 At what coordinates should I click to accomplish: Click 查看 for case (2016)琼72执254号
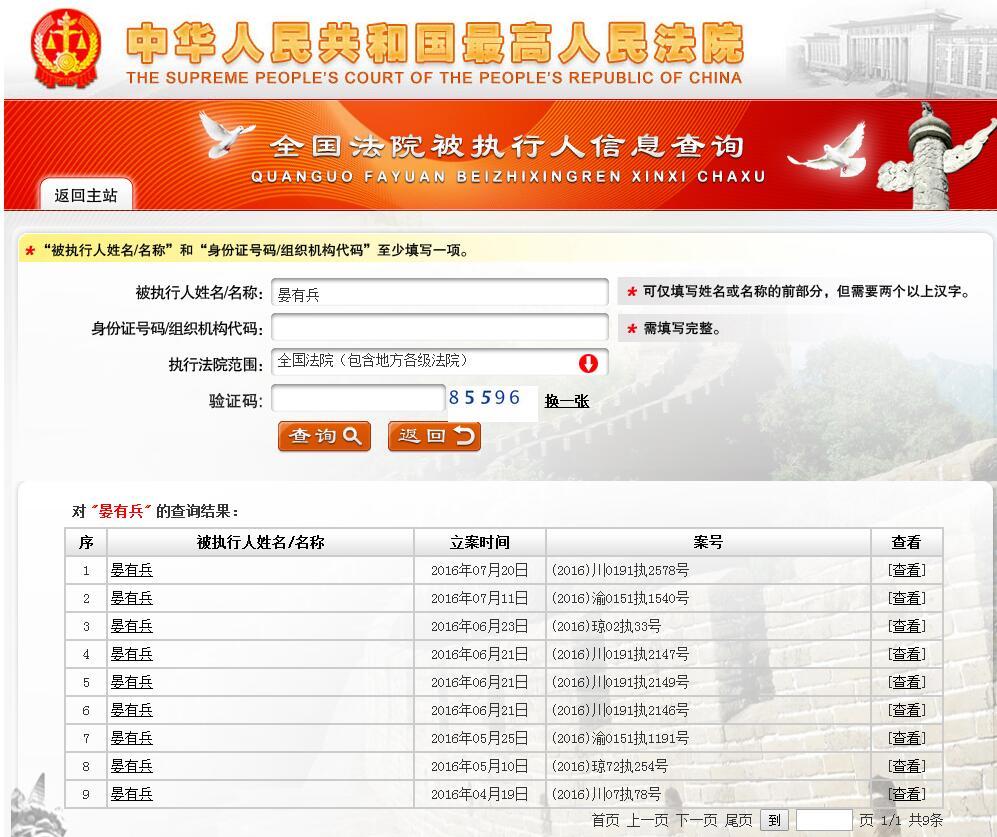tap(907, 766)
